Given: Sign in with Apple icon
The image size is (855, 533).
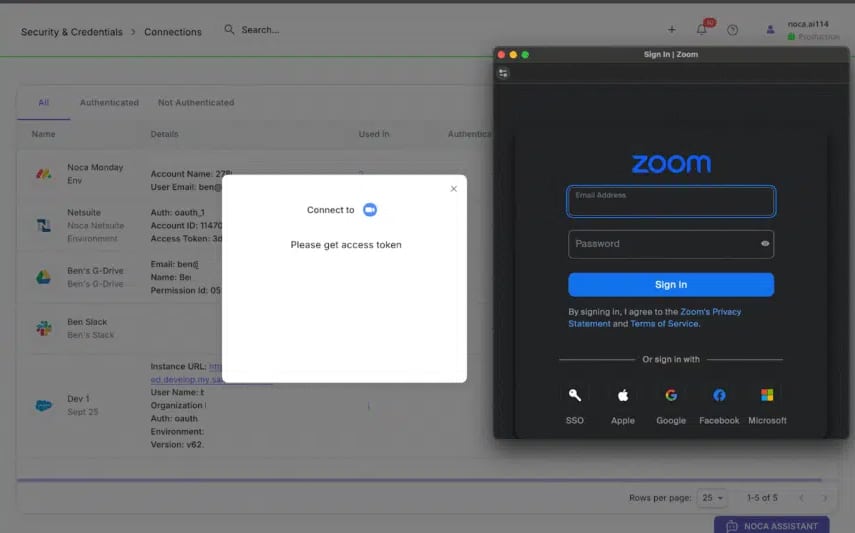Looking at the screenshot, I should pyautogui.click(x=623, y=395).
